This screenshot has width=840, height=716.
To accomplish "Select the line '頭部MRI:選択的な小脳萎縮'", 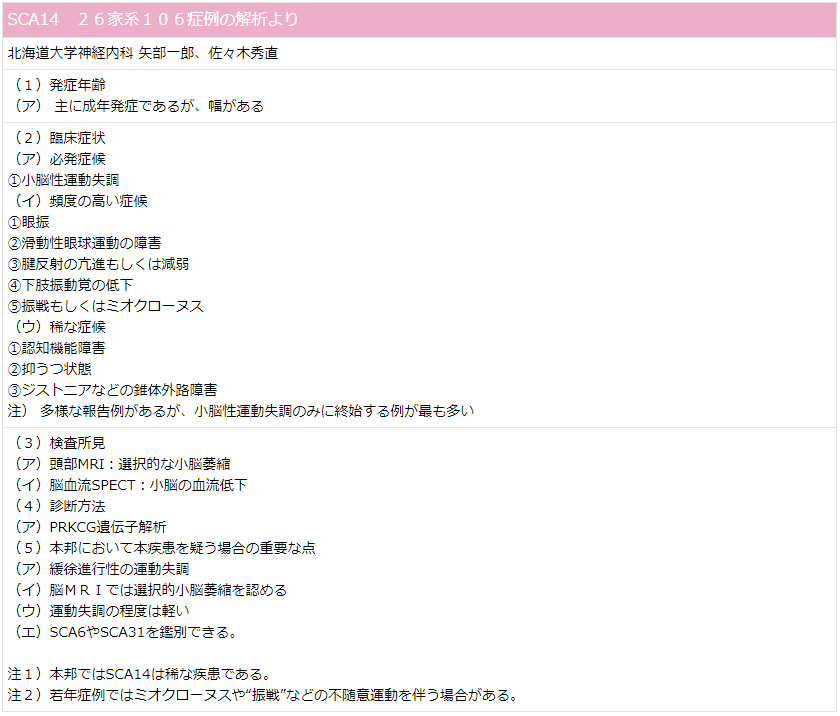I will pos(140,464).
